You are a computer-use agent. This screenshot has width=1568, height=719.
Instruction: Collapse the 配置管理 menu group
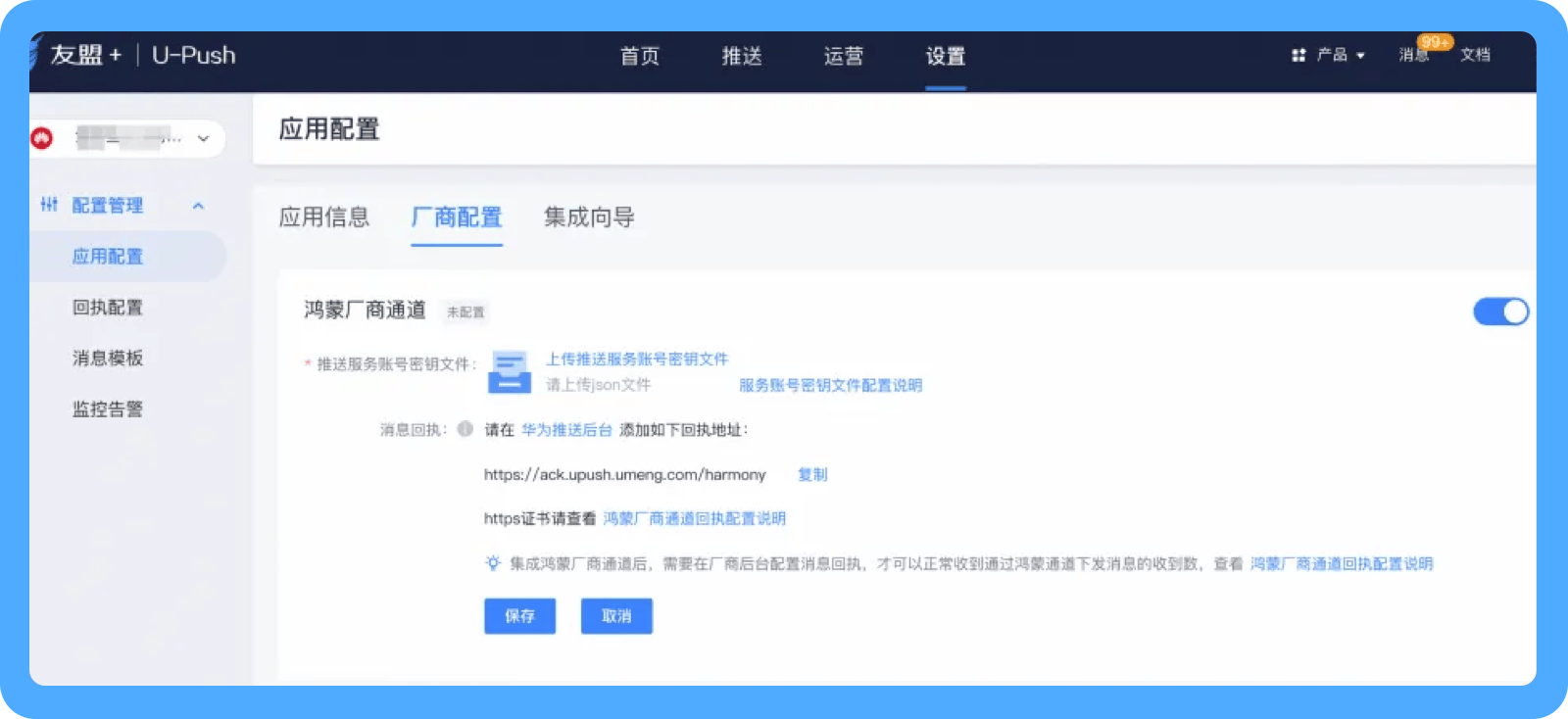point(198,206)
